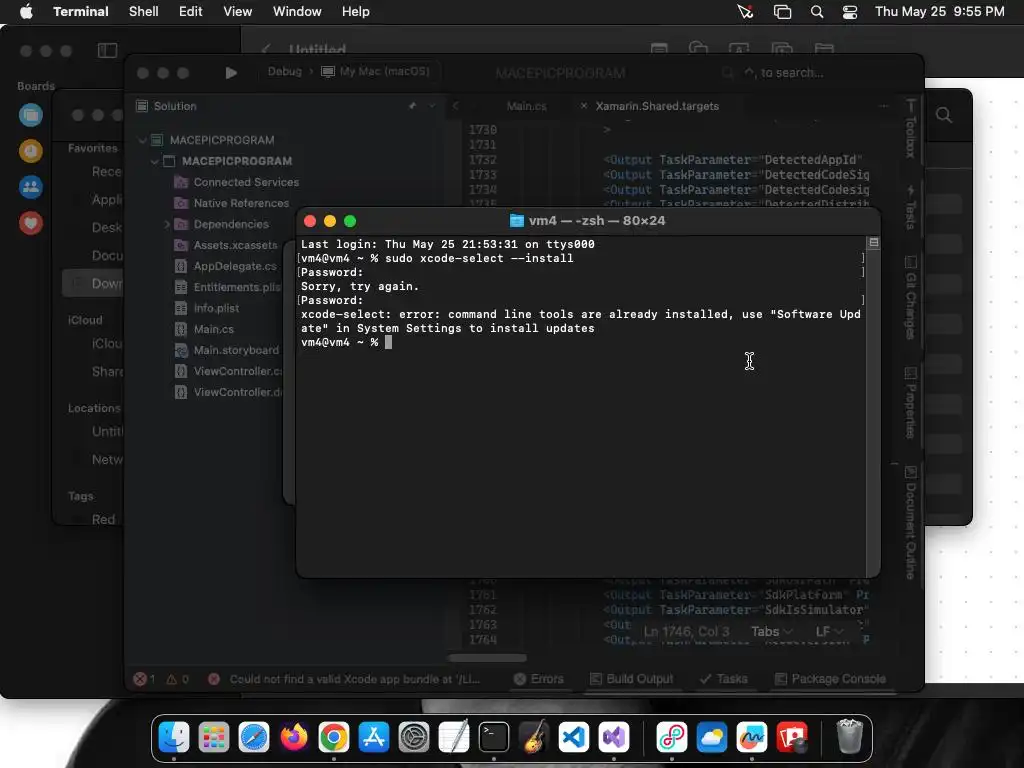
Task: Open the Document Outline side panel
Action: [910, 522]
